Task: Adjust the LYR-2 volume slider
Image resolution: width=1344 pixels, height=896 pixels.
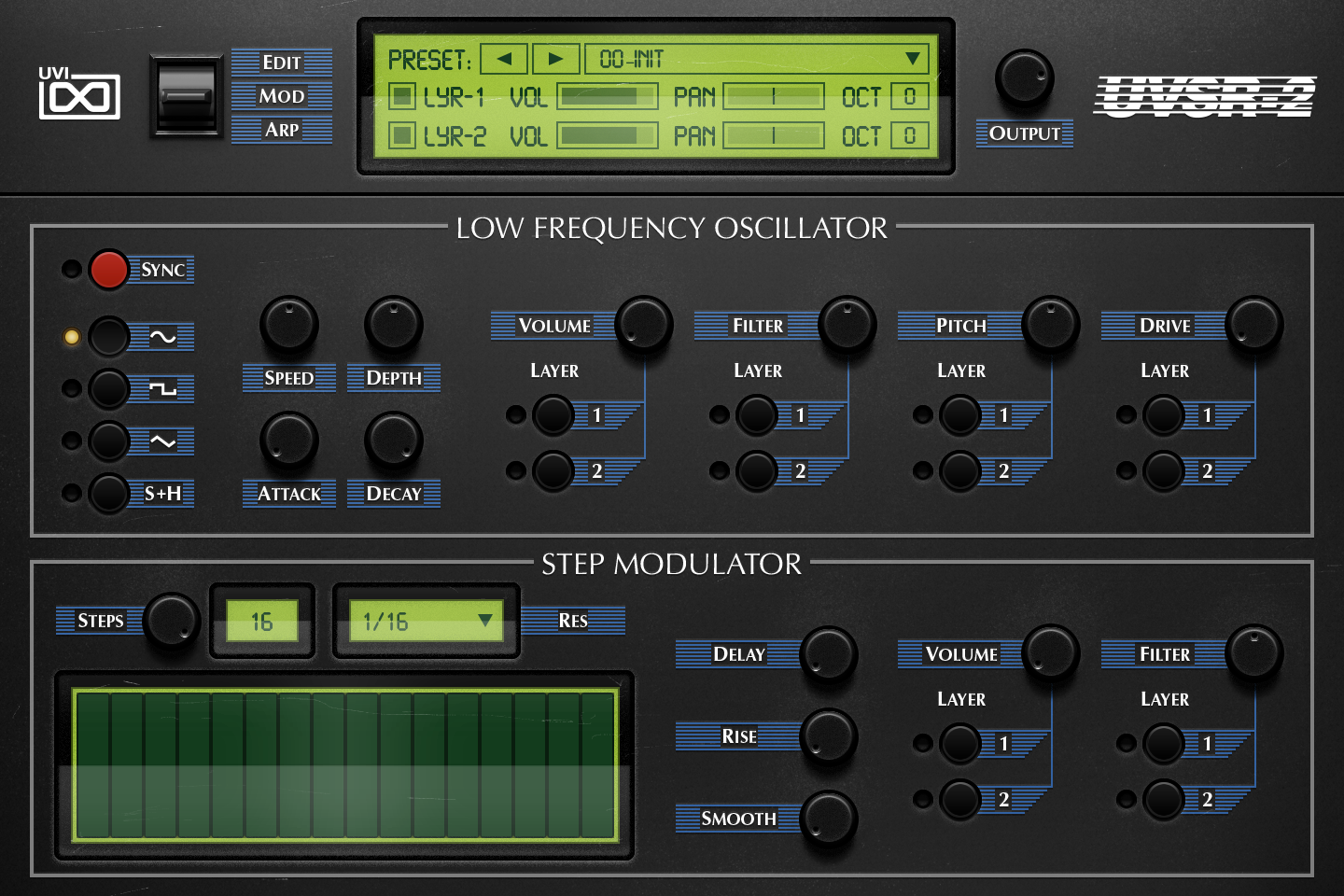Action: (x=608, y=135)
